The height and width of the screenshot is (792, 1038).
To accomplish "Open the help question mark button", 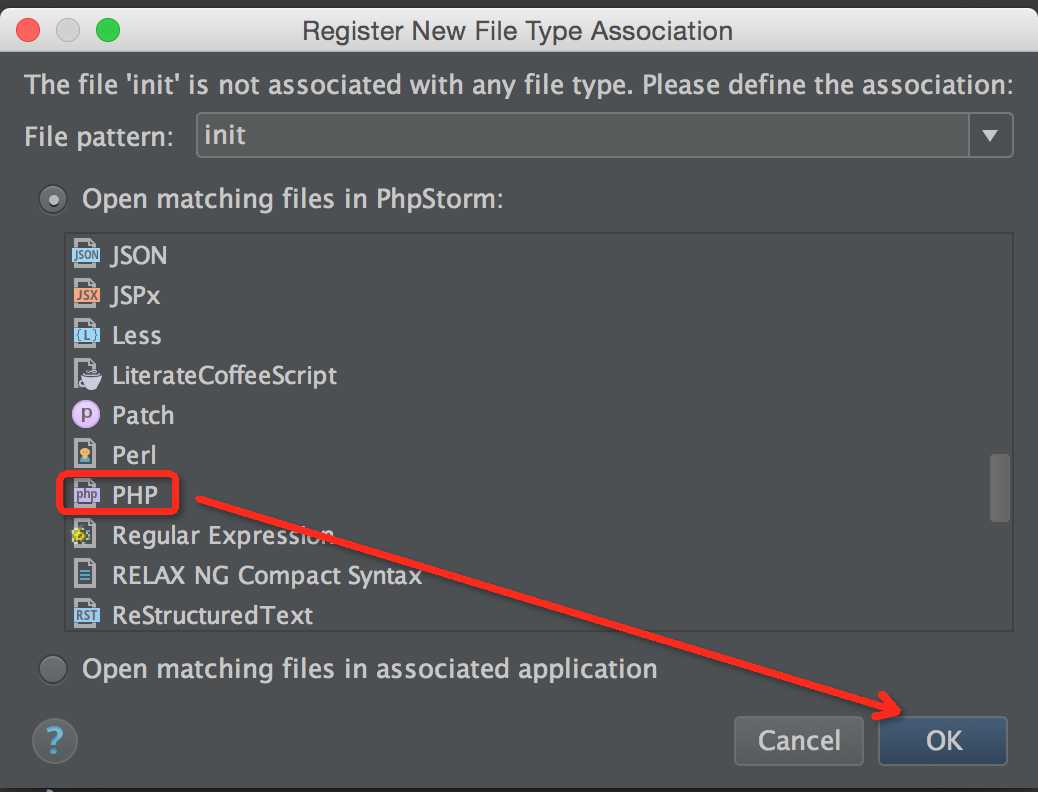I will click(x=54, y=740).
